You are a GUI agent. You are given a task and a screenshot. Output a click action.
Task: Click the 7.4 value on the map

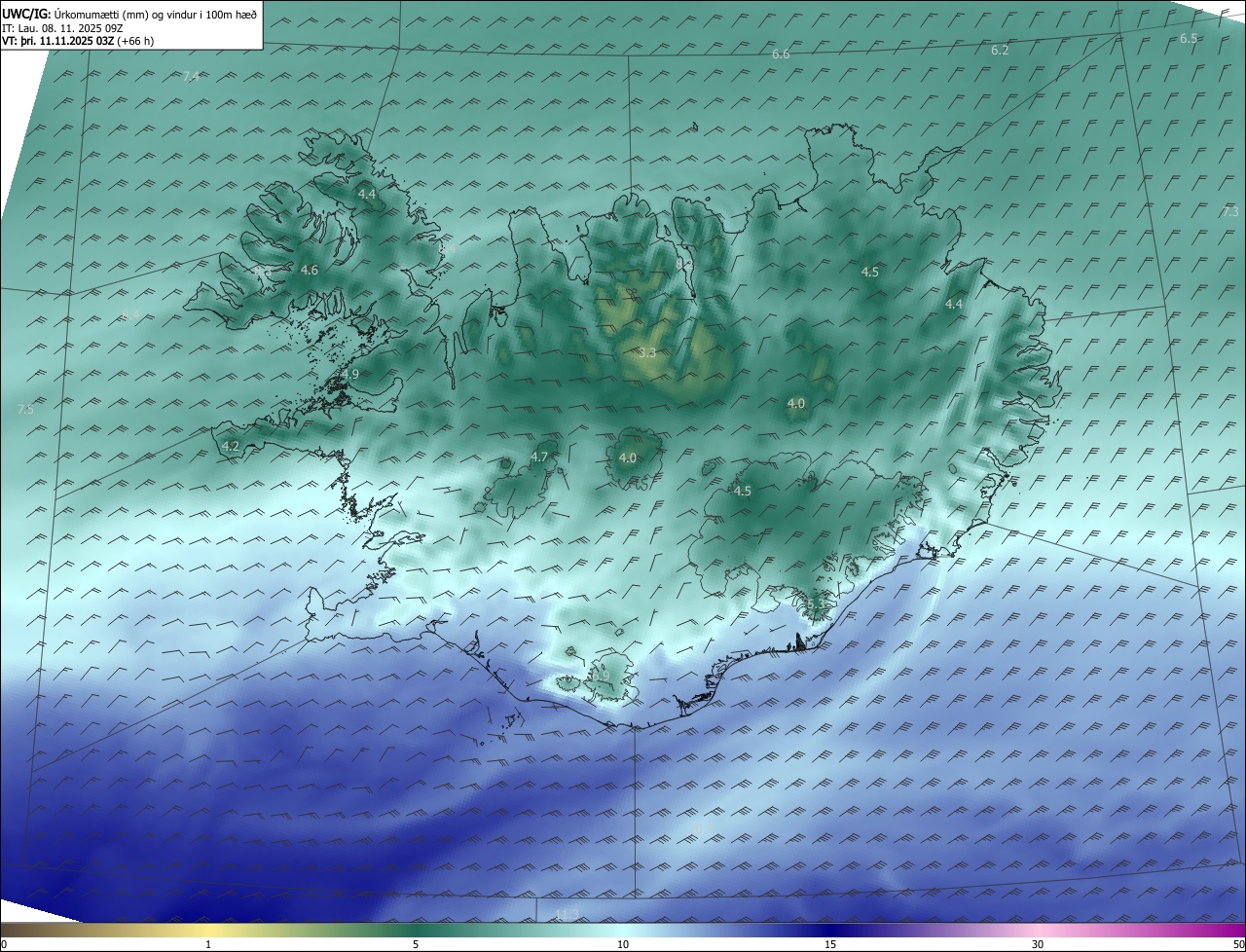pyautogui.click(x=191, y=76)
